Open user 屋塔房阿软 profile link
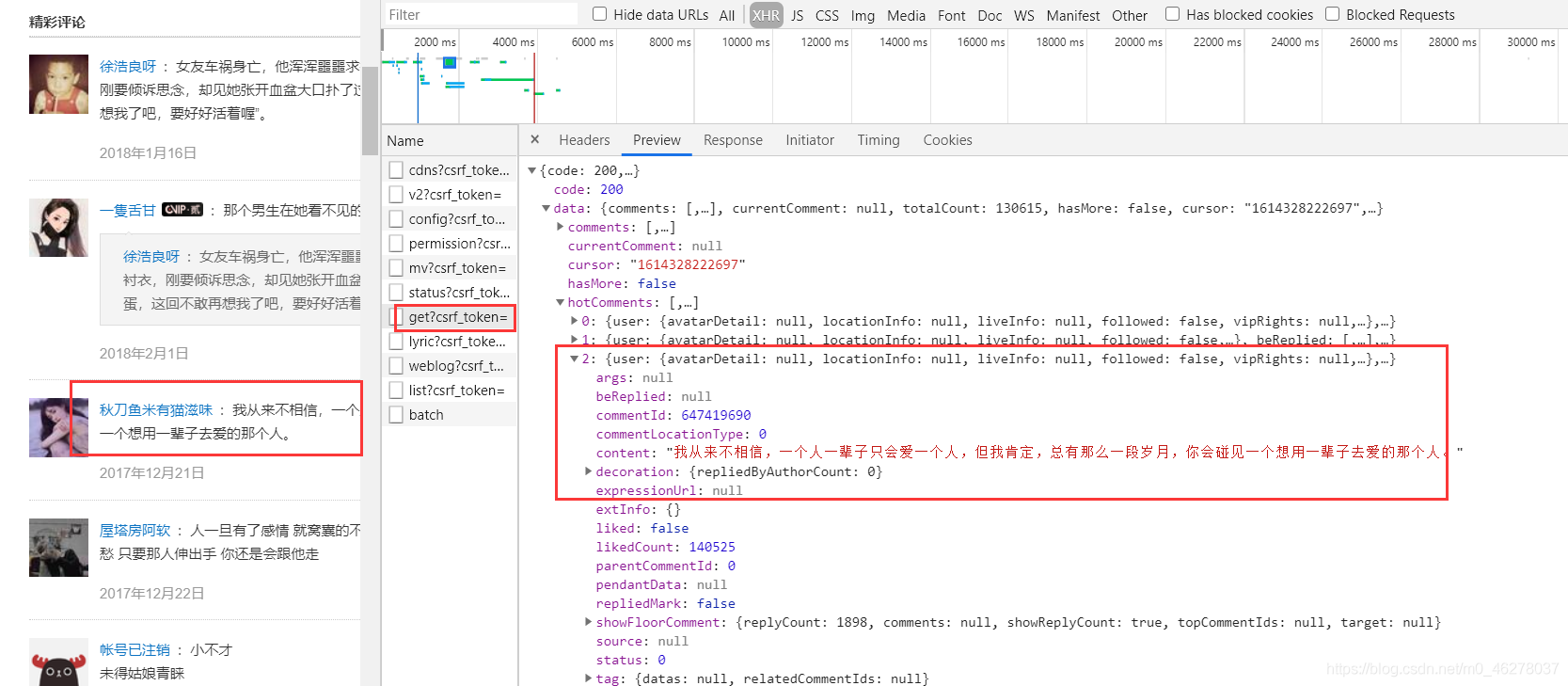 click(135, 531)
